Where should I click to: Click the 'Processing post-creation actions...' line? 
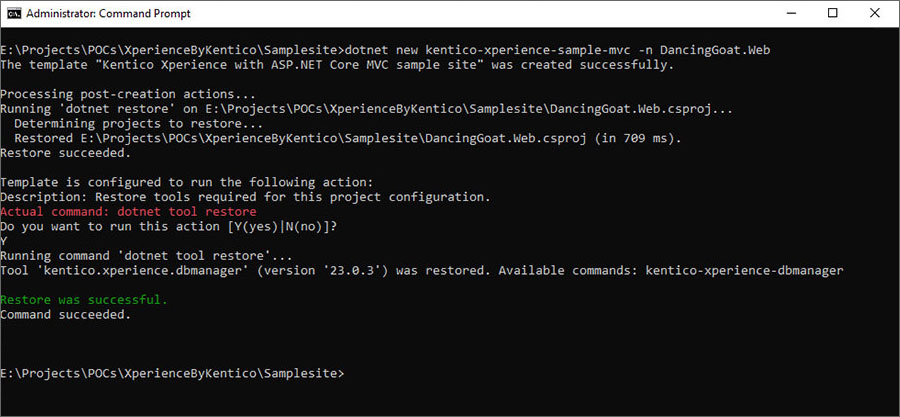pyautogui.click(x=128, y=94)
